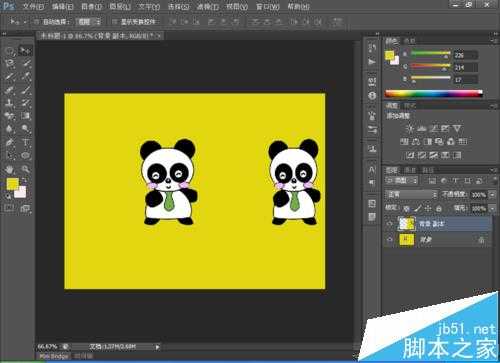Screen dimensions: 500x363
Task: Open the layer Opacity dropdown arrow
Action: tap(492, 195)
